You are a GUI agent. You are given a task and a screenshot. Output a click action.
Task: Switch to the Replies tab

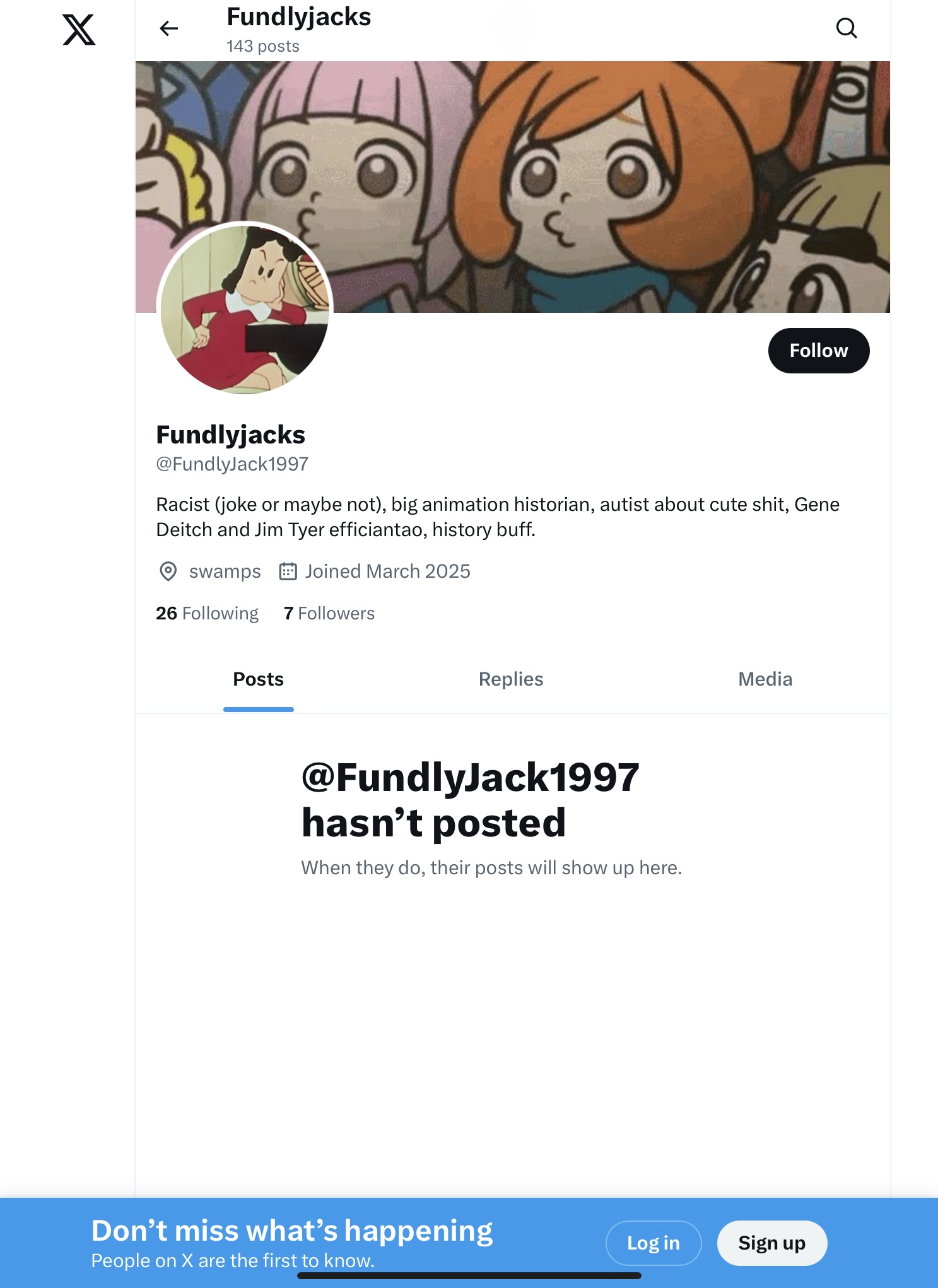511,679
